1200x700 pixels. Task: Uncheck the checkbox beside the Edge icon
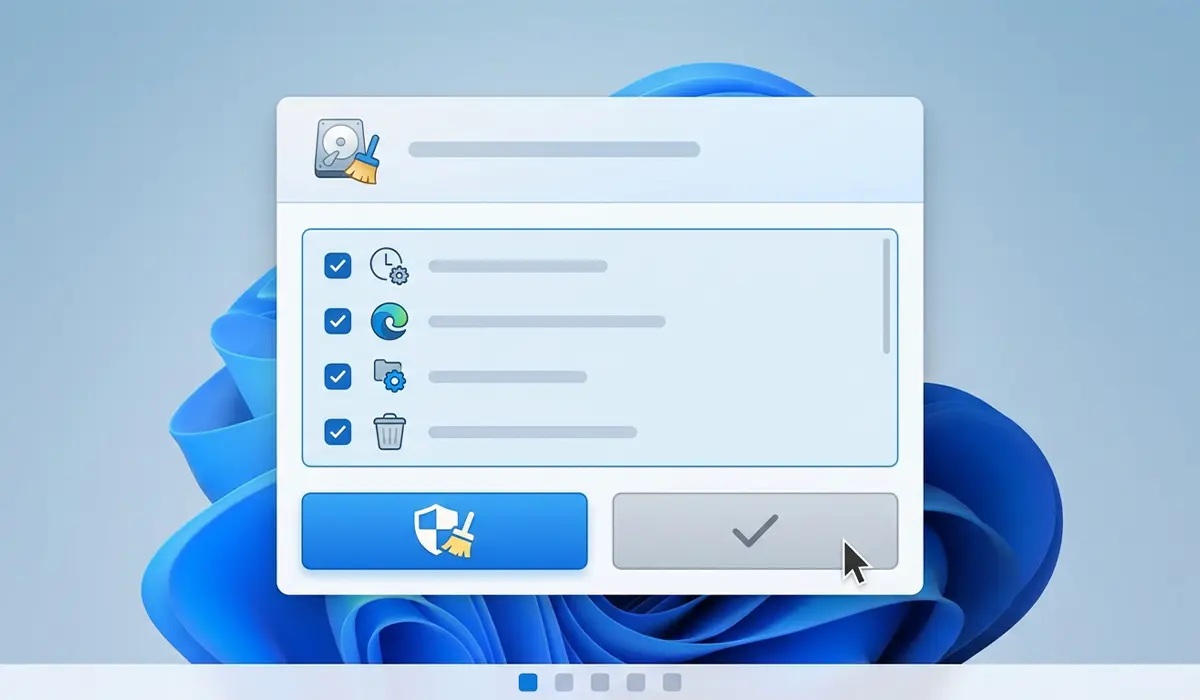338,322
